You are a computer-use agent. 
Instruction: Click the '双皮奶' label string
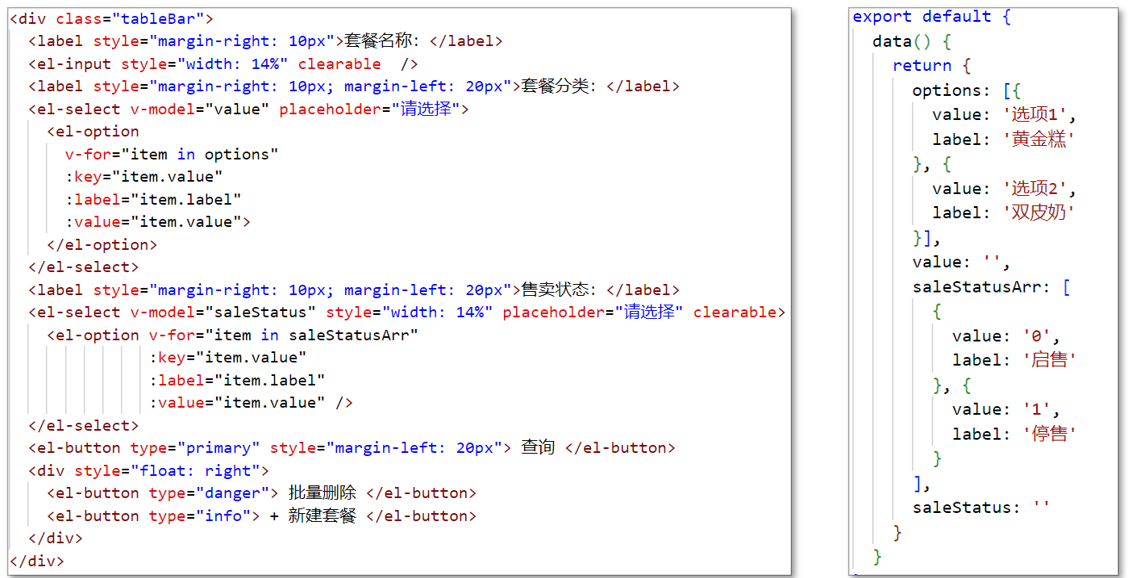[x=1039, y=212]
